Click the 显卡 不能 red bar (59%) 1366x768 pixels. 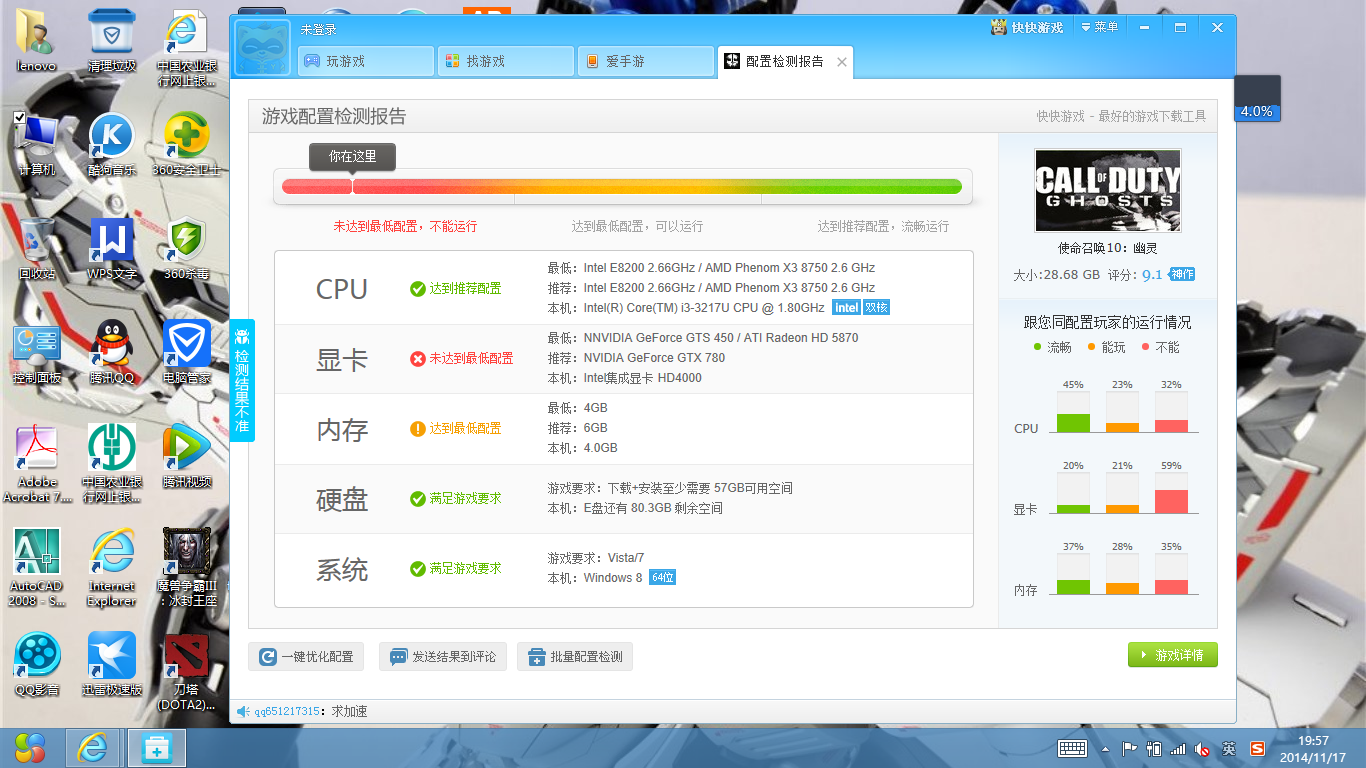1171,502
